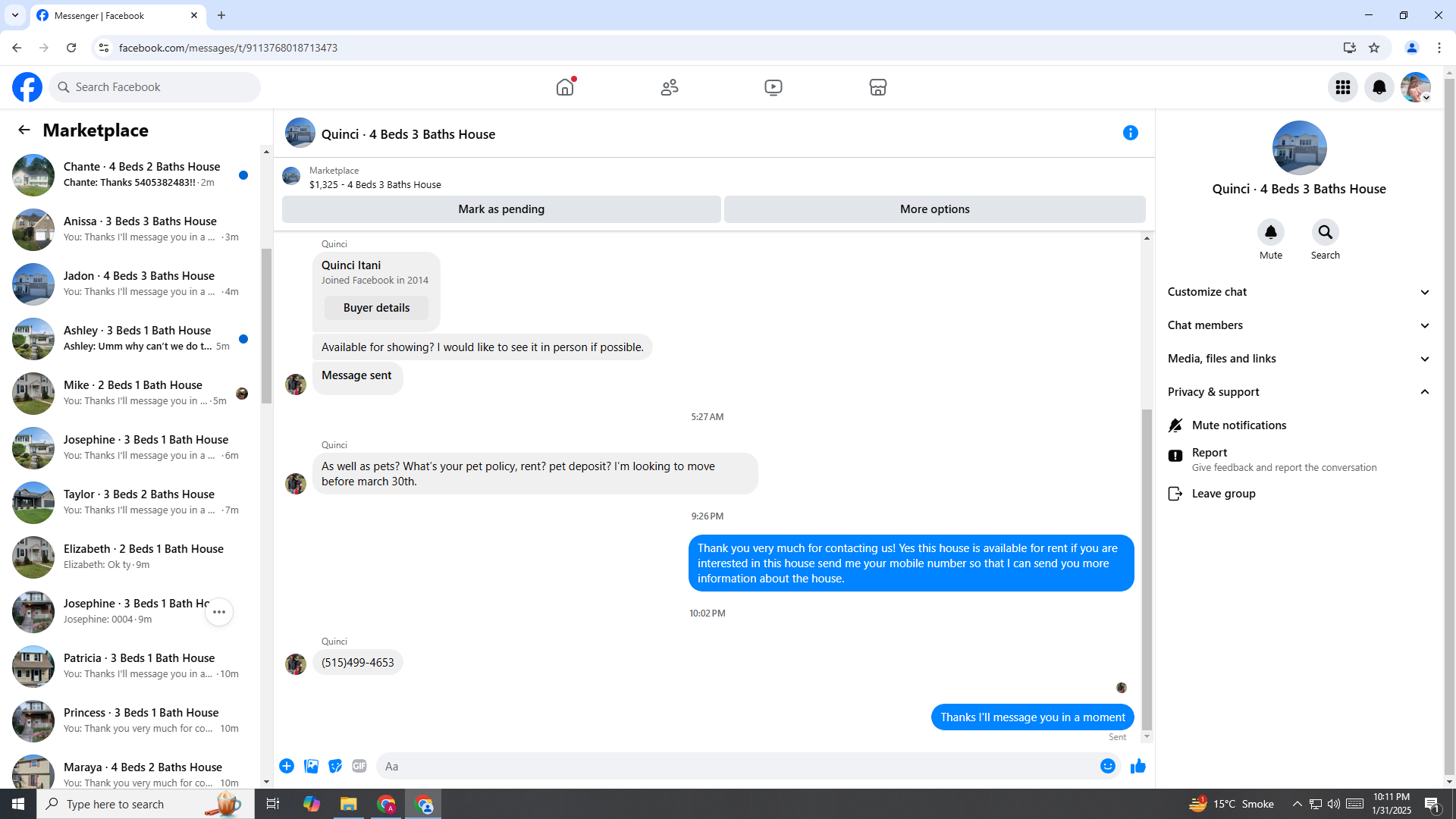Open Ashley 3 Beds 1 Bath conversation
Image resolution: width=1456 pixels, height=819 pixels.
[130, 338]
